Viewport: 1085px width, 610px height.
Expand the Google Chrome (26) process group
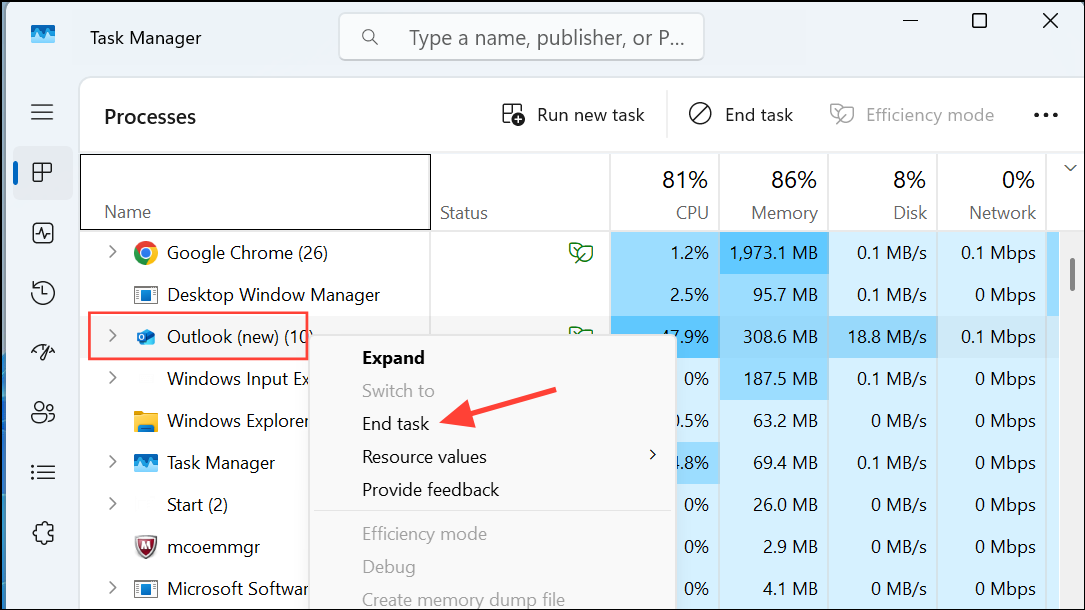coord(112,252)
